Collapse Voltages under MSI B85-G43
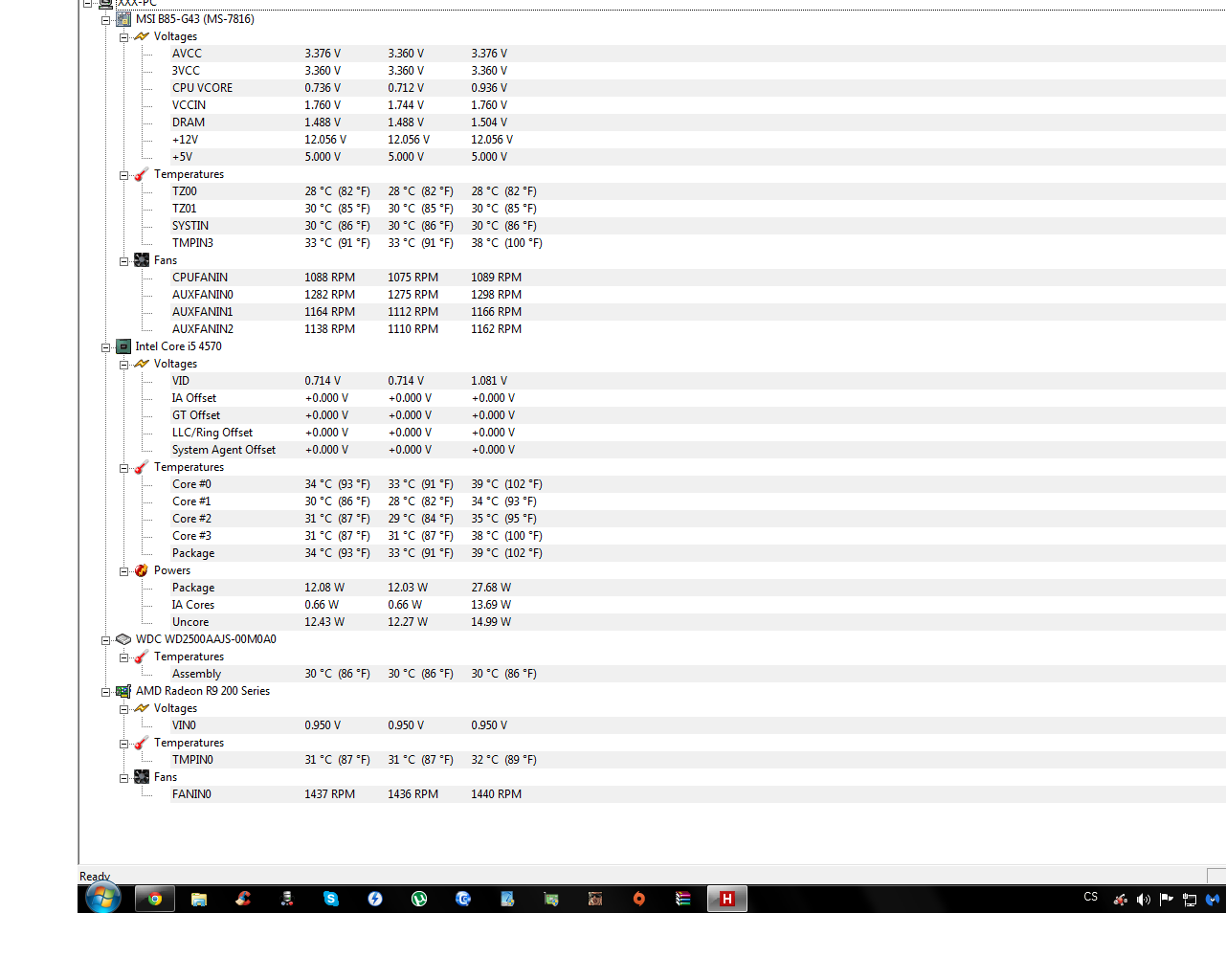The width and height of the screenshot is (1226, 980). [124, 37]
